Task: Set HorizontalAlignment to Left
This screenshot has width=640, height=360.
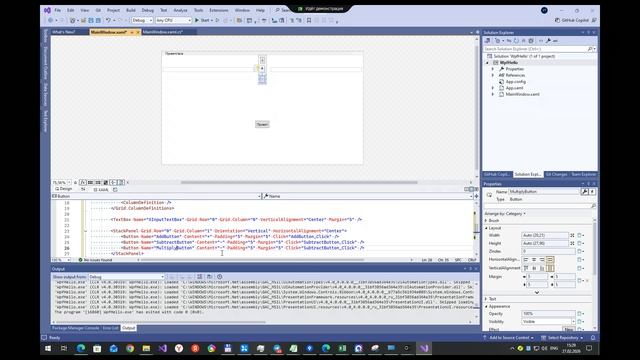Action: pos(526,260)
